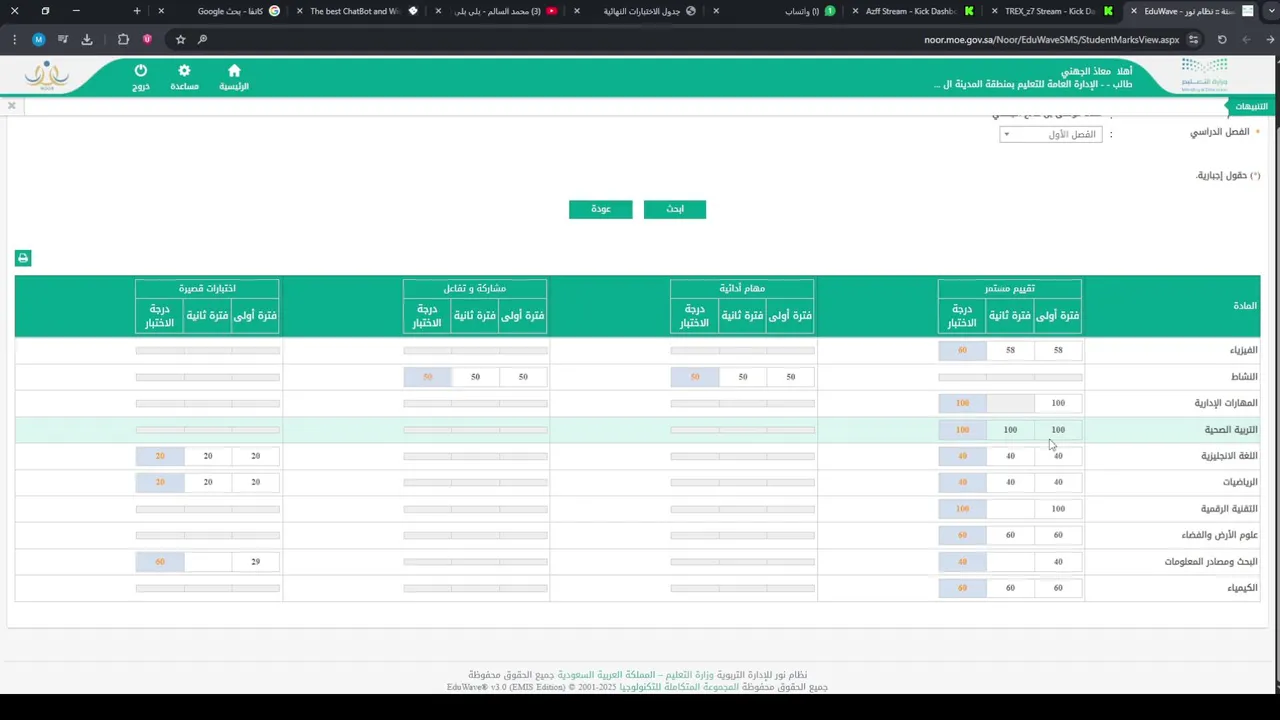Open the browser three-dot menu
Image resolution: width=1280 pixels, height=720 pixels.
click(x=14, y=39)
